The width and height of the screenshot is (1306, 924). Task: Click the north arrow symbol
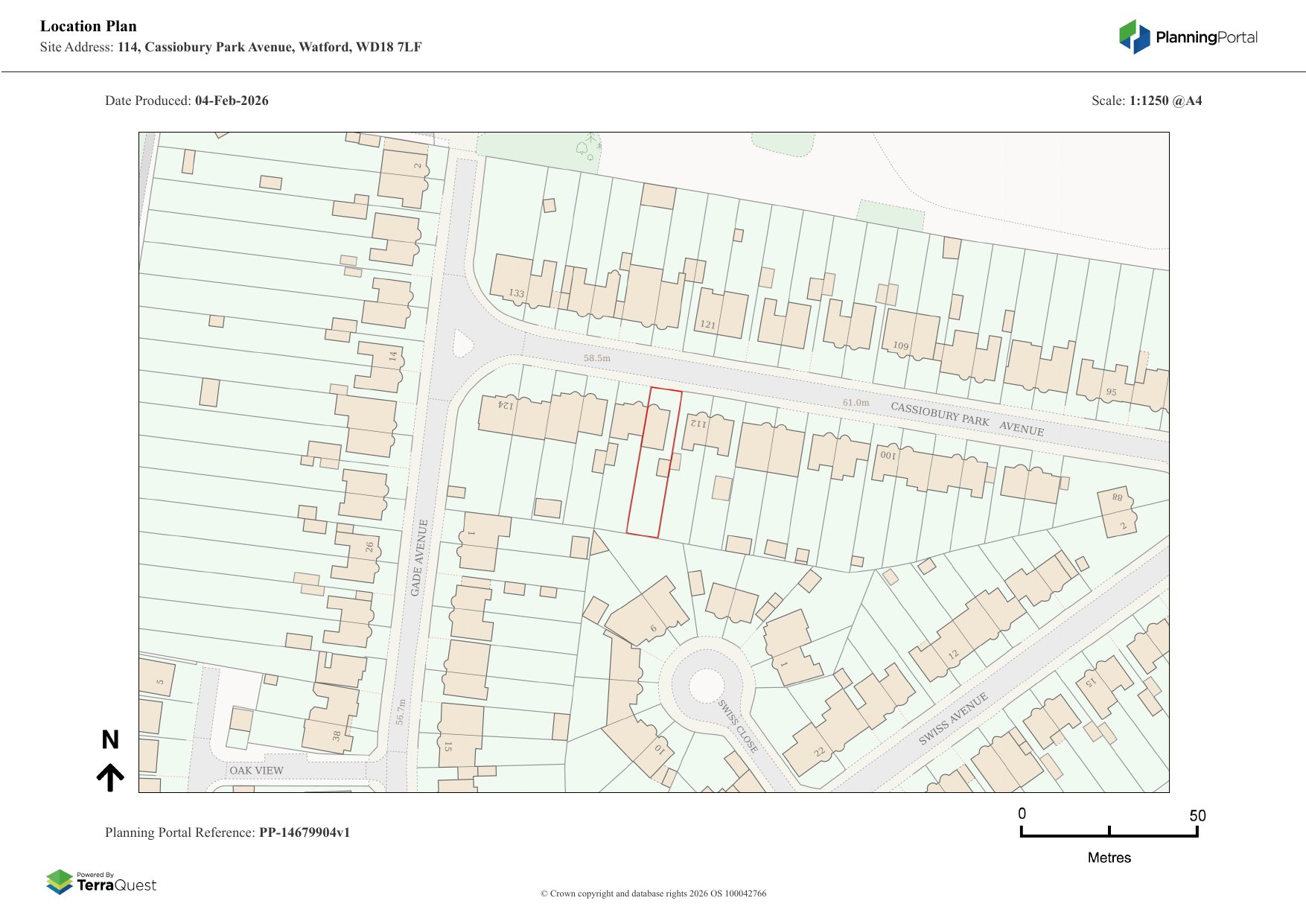click(110, 777)
